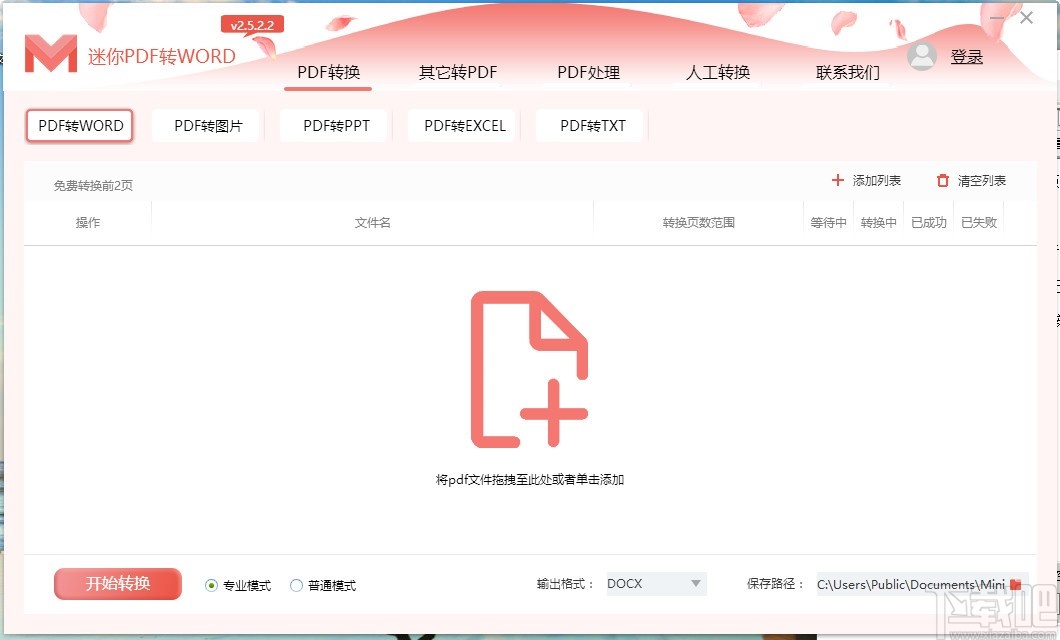The height and width of the screenshot is (640, 1060).
Task: Click the 操作 column header
Action: [88, 222]
